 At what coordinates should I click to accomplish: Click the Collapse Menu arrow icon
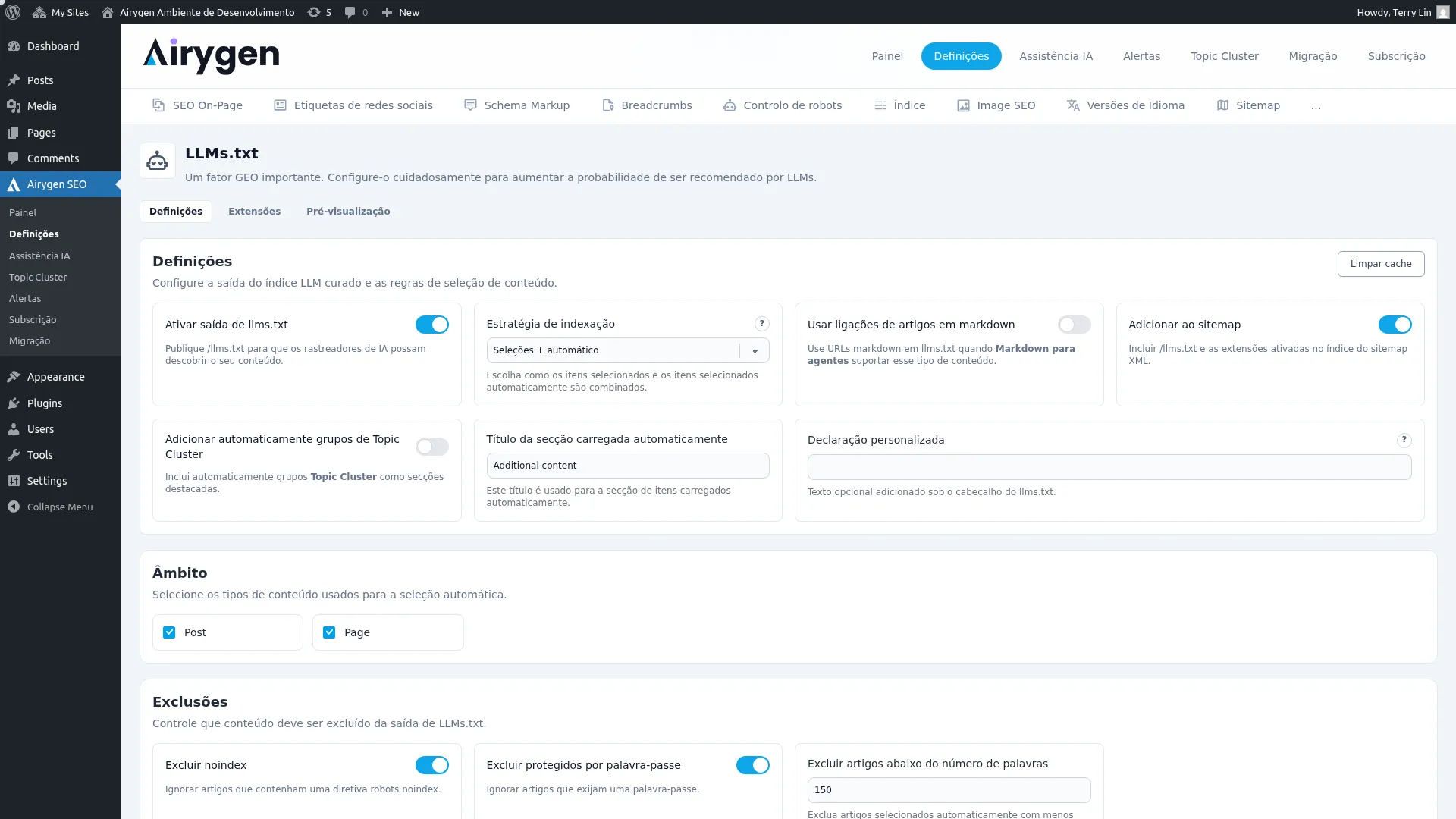coord(14,507)
